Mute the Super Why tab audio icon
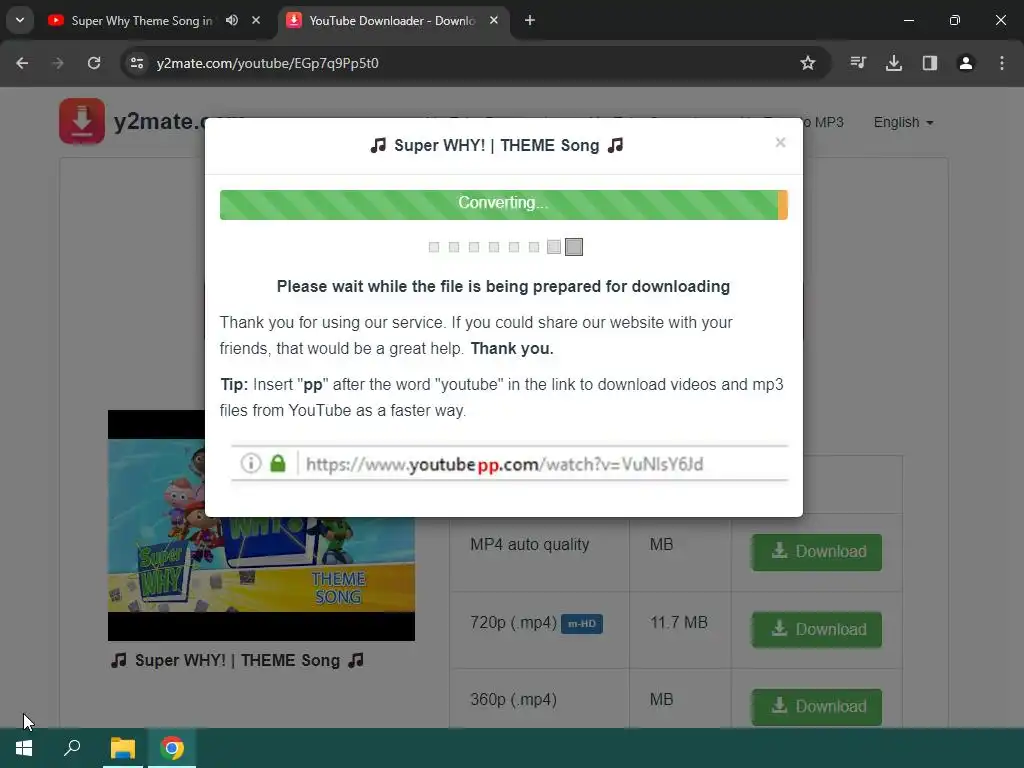This screenshot has height=768, width=1024. click(x=232, y=20)
